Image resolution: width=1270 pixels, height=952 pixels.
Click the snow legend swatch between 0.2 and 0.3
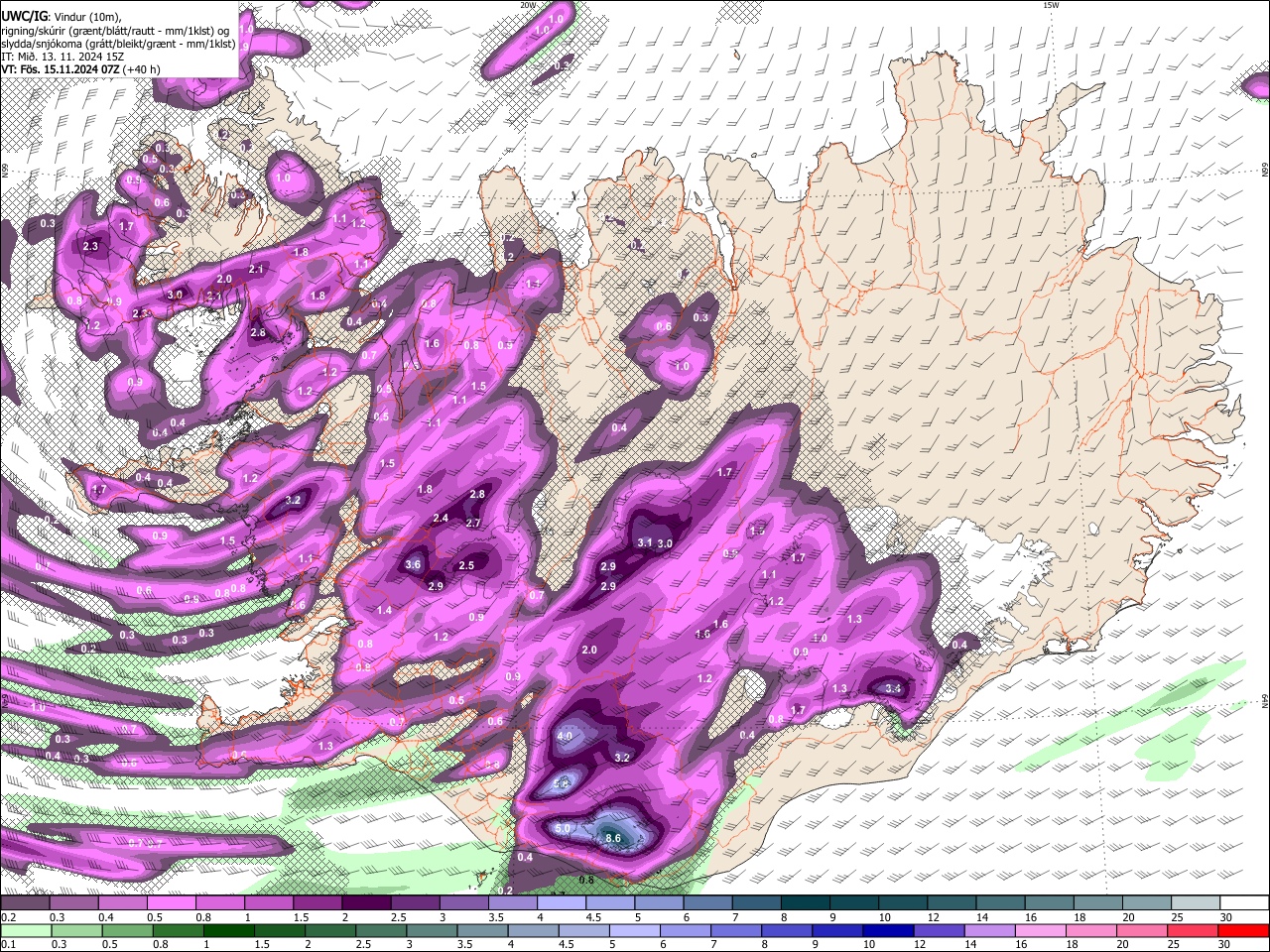click(25, 903)
